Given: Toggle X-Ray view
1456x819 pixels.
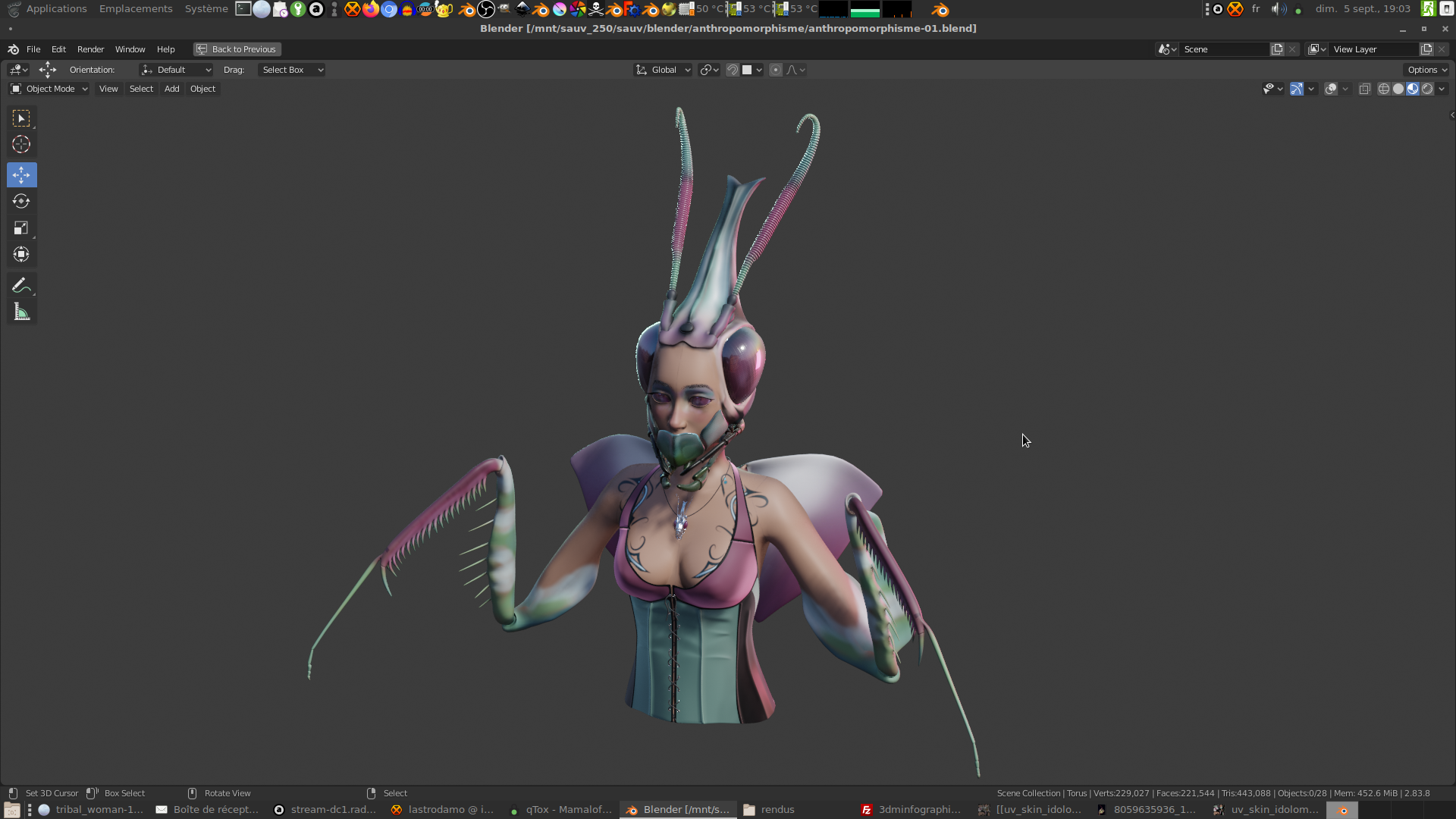Looking at the screenshot, I should 1364,89.
